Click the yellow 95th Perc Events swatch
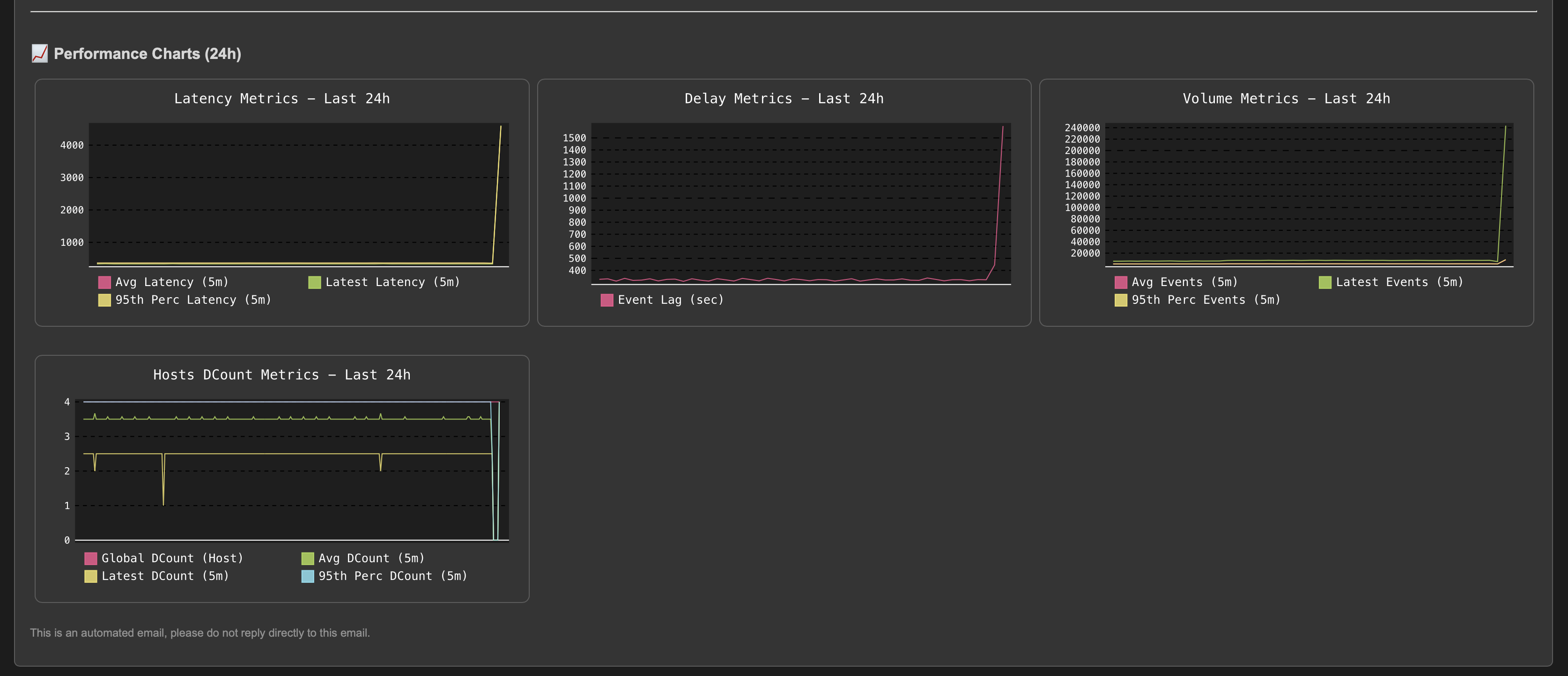This screenshot has width=1568, height=676. pos(1121,300)
